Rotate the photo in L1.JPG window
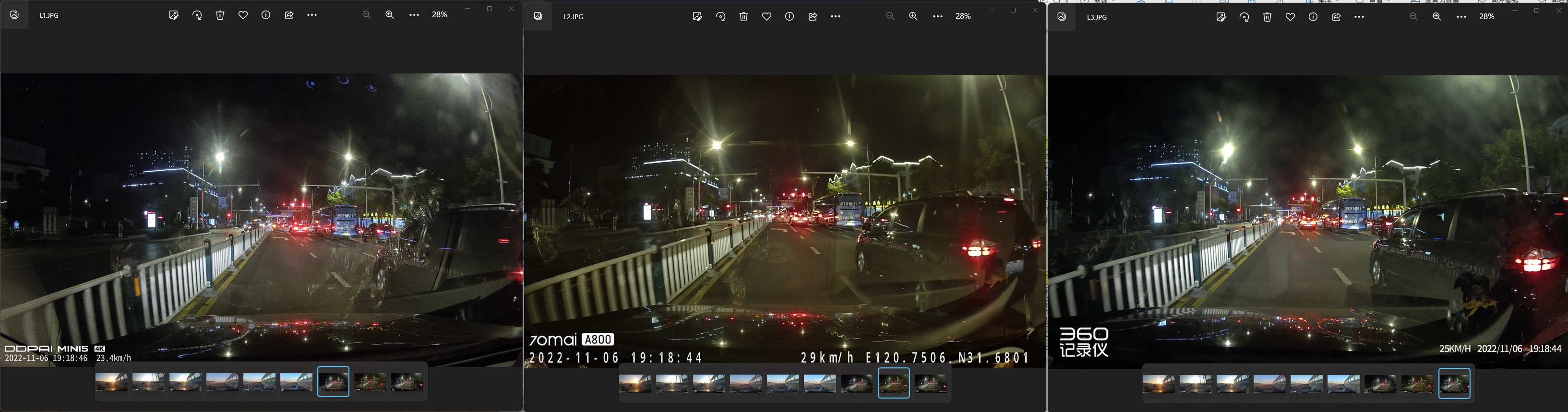This screenshot has width=1568, height=412. point(197,15)
